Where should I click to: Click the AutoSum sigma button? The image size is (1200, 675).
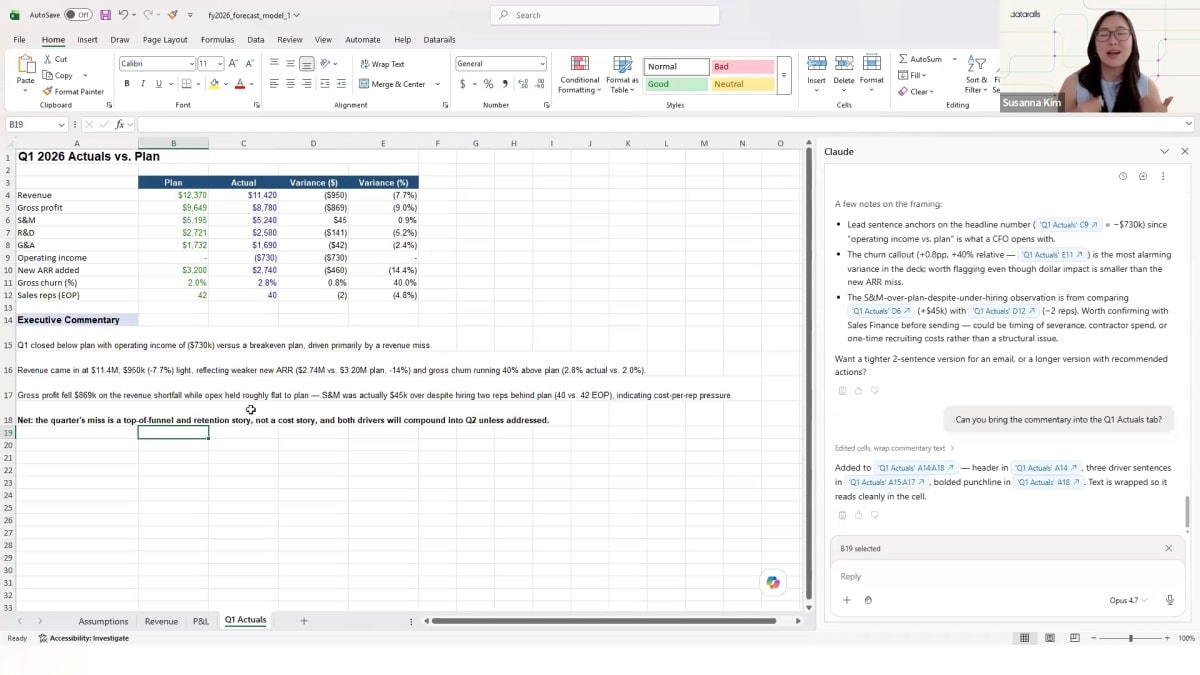[920, 59]
